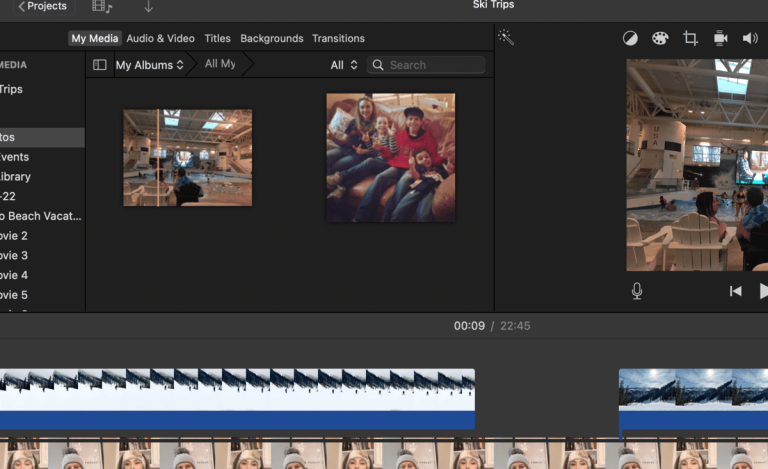Click the magic wand auto-enhance icon
Screen dimensions: 768x469
[506, 38]
